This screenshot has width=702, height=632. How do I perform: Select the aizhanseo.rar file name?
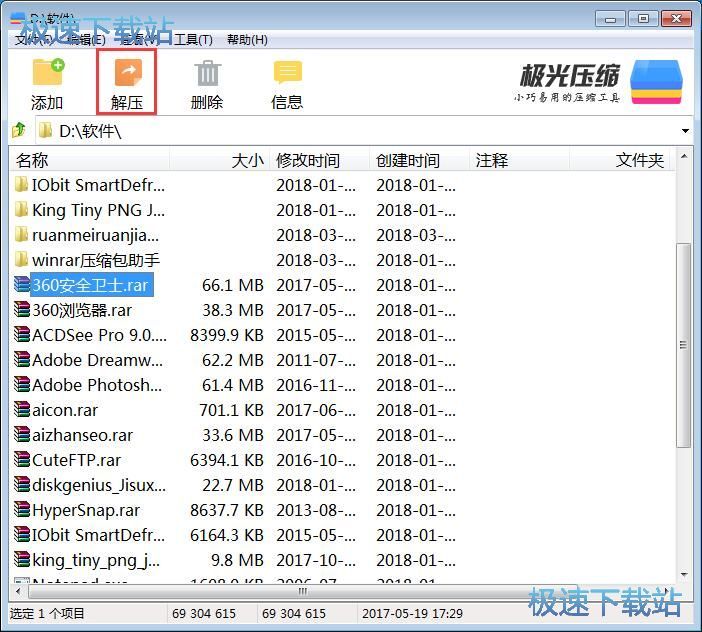click(x=82, y=435)
